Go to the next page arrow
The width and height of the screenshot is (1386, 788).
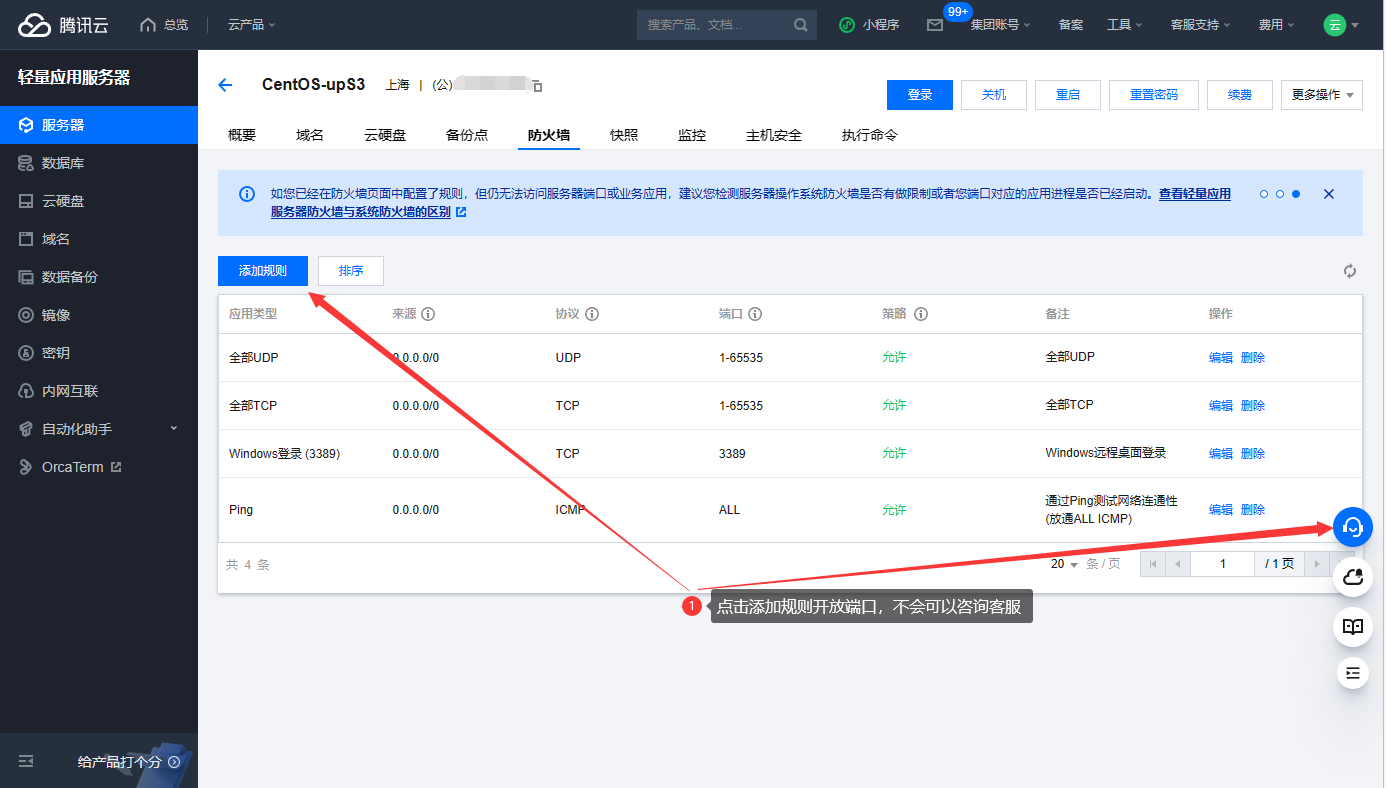pyautogui.click(x=1319, y=564)
